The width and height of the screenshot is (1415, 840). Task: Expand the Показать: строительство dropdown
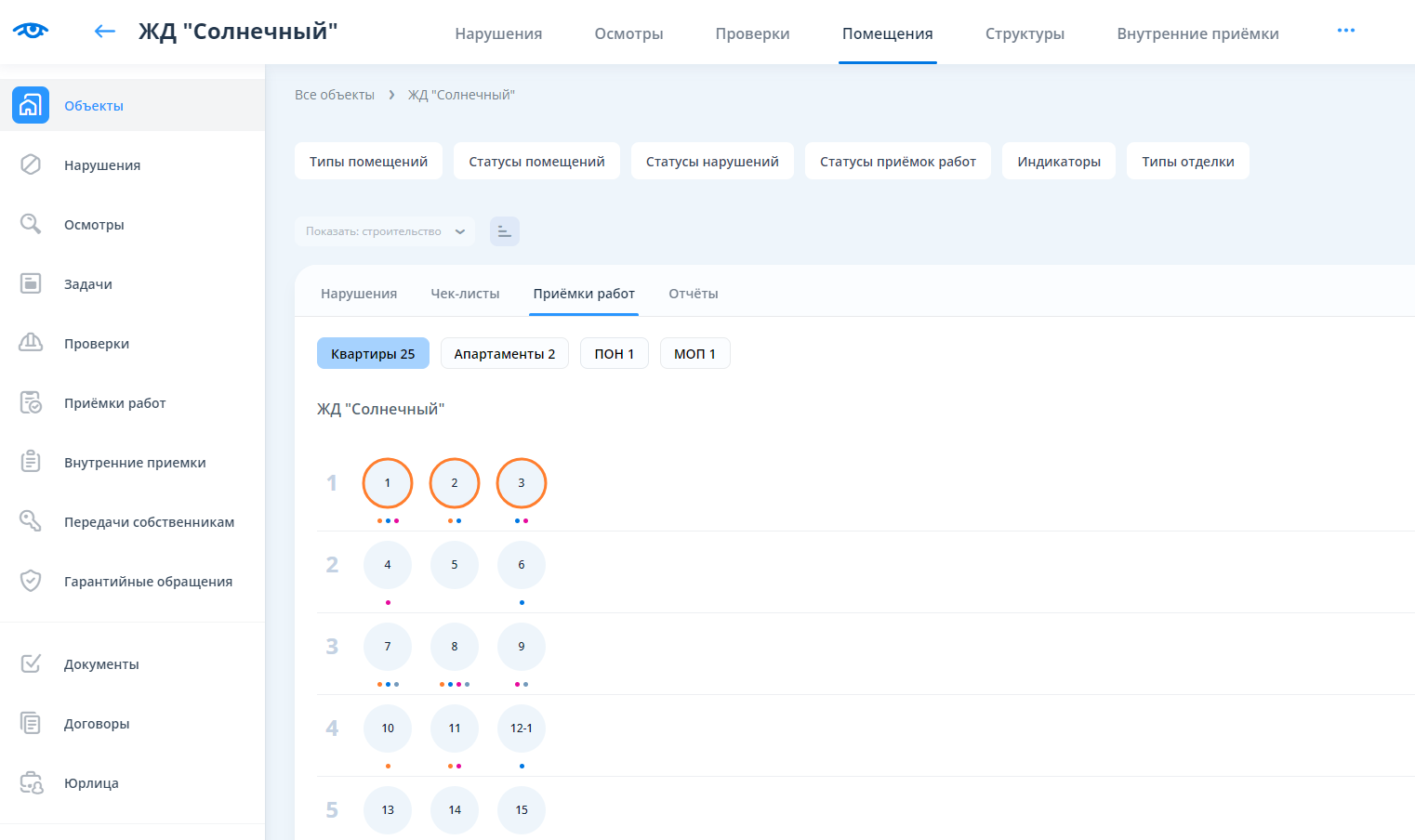(x=384, y=231)
